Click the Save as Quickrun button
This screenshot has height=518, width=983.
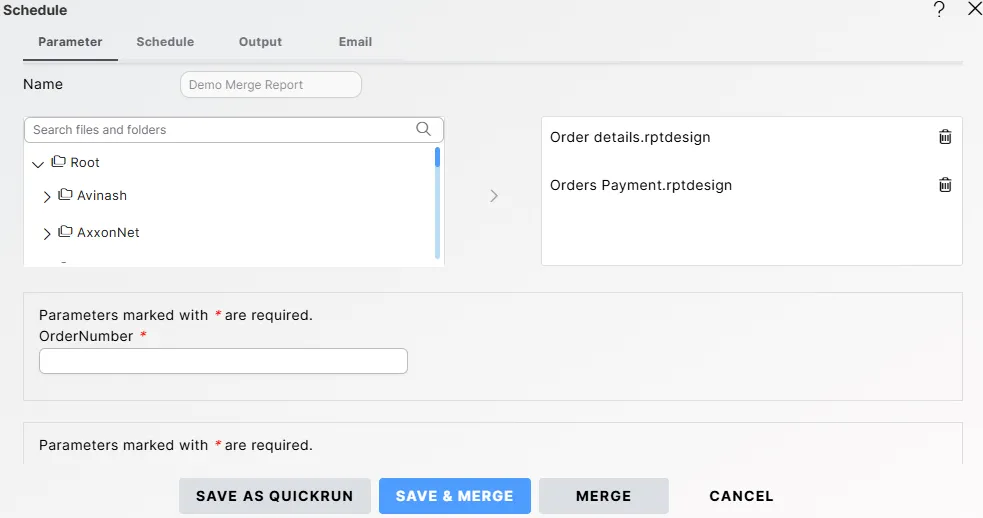coord(274,496)
